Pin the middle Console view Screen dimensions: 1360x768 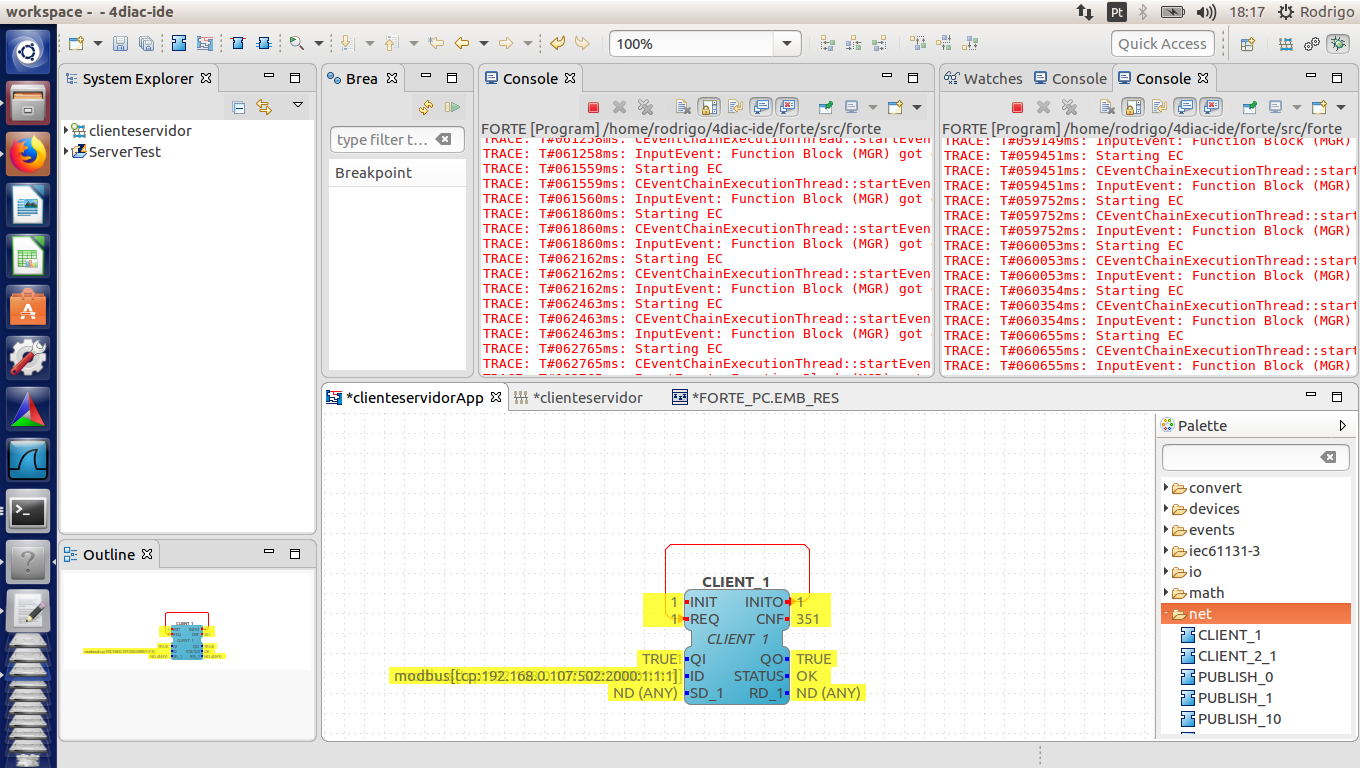826,107
